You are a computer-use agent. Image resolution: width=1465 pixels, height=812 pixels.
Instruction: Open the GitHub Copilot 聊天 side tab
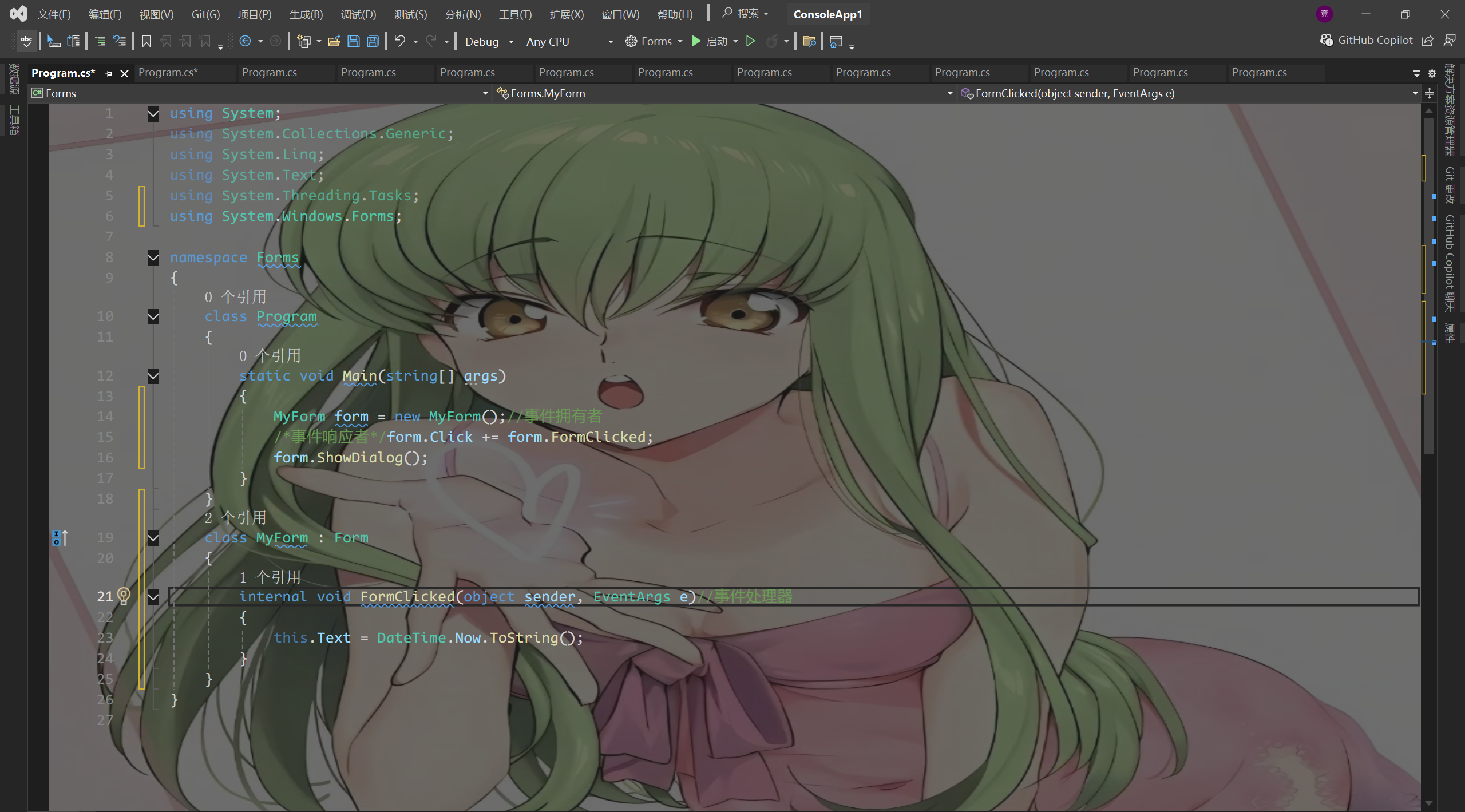[x=1450, y=263]
